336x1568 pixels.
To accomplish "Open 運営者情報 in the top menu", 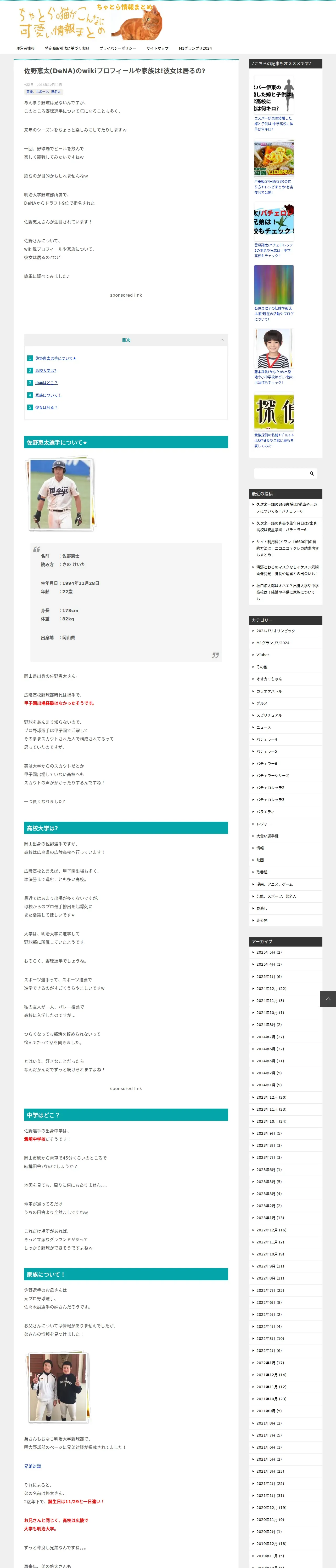I will click(x=26, y=48).
